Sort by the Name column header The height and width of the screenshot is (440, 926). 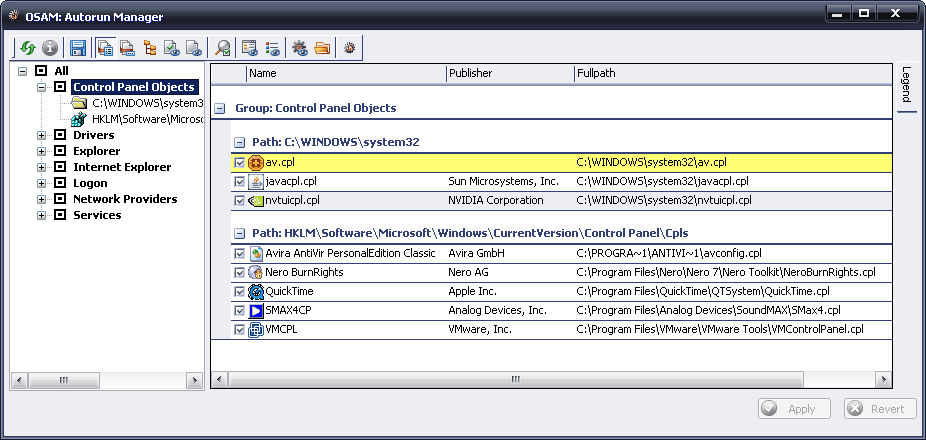(x=346, y=73)
